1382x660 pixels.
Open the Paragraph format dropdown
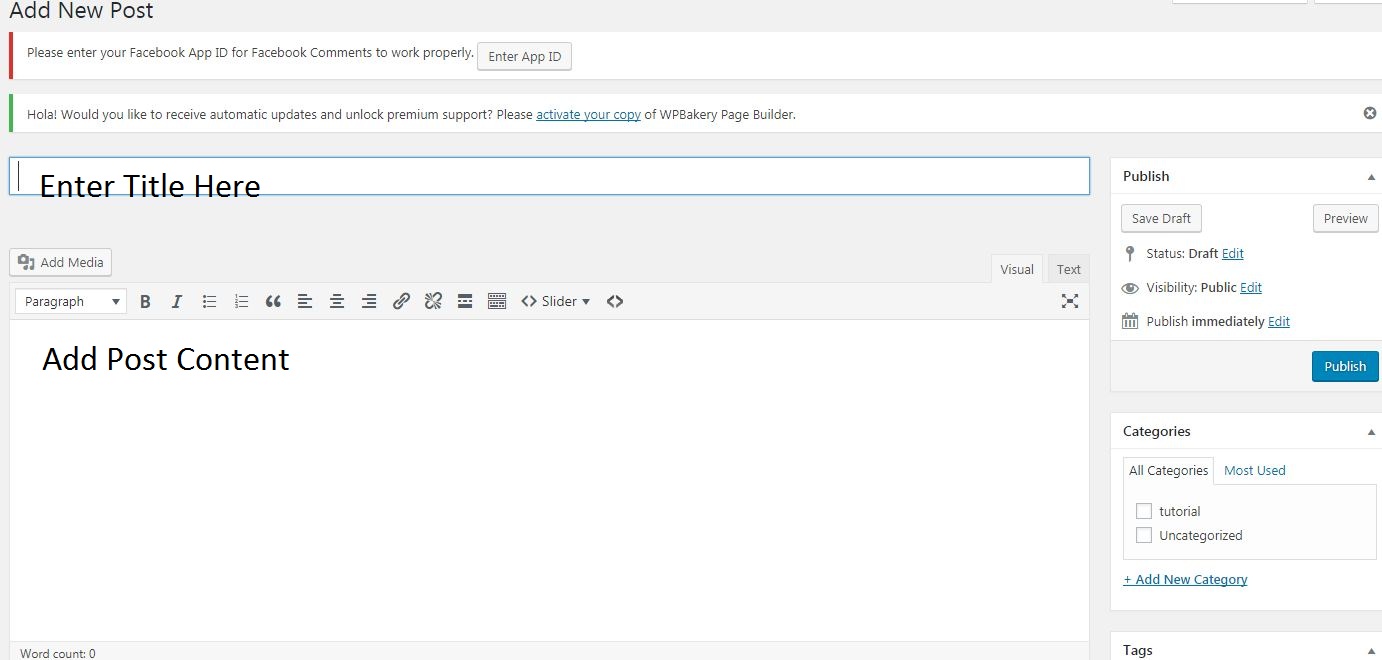point(71,301)
